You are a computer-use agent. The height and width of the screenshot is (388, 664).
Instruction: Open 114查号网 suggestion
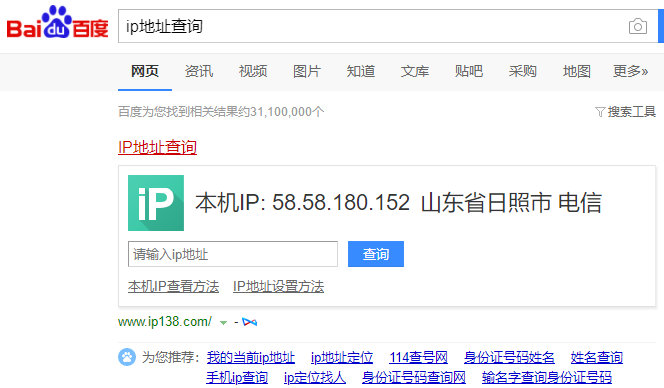(418, 358)
